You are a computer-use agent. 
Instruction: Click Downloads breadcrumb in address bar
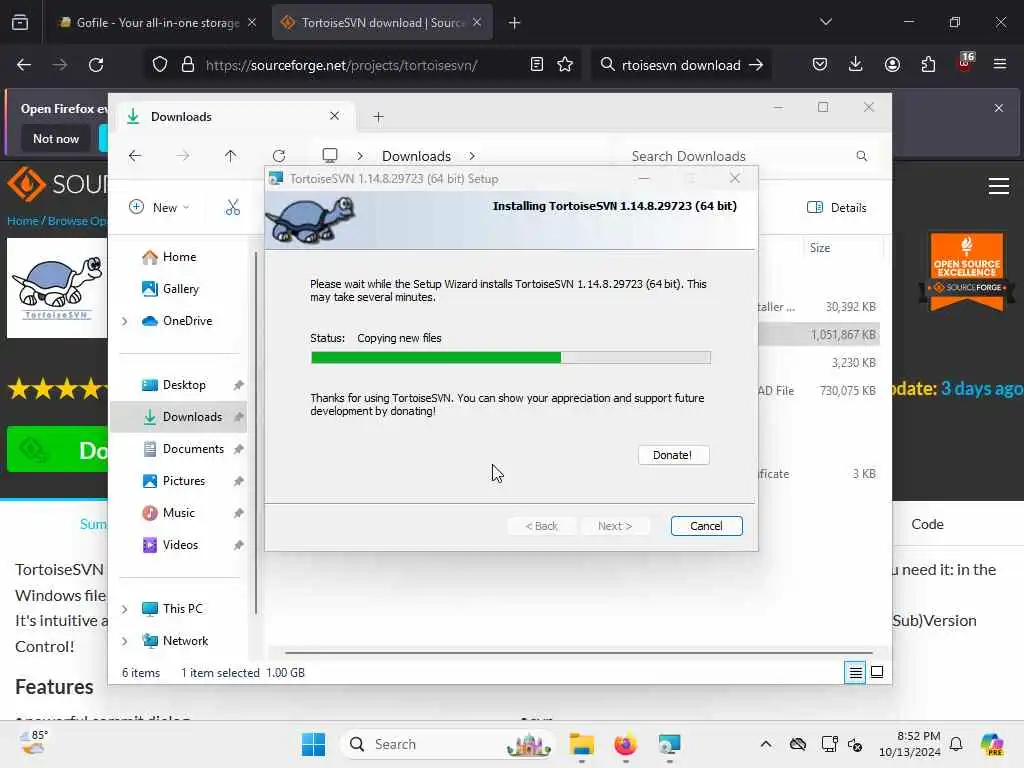point(416,156)
